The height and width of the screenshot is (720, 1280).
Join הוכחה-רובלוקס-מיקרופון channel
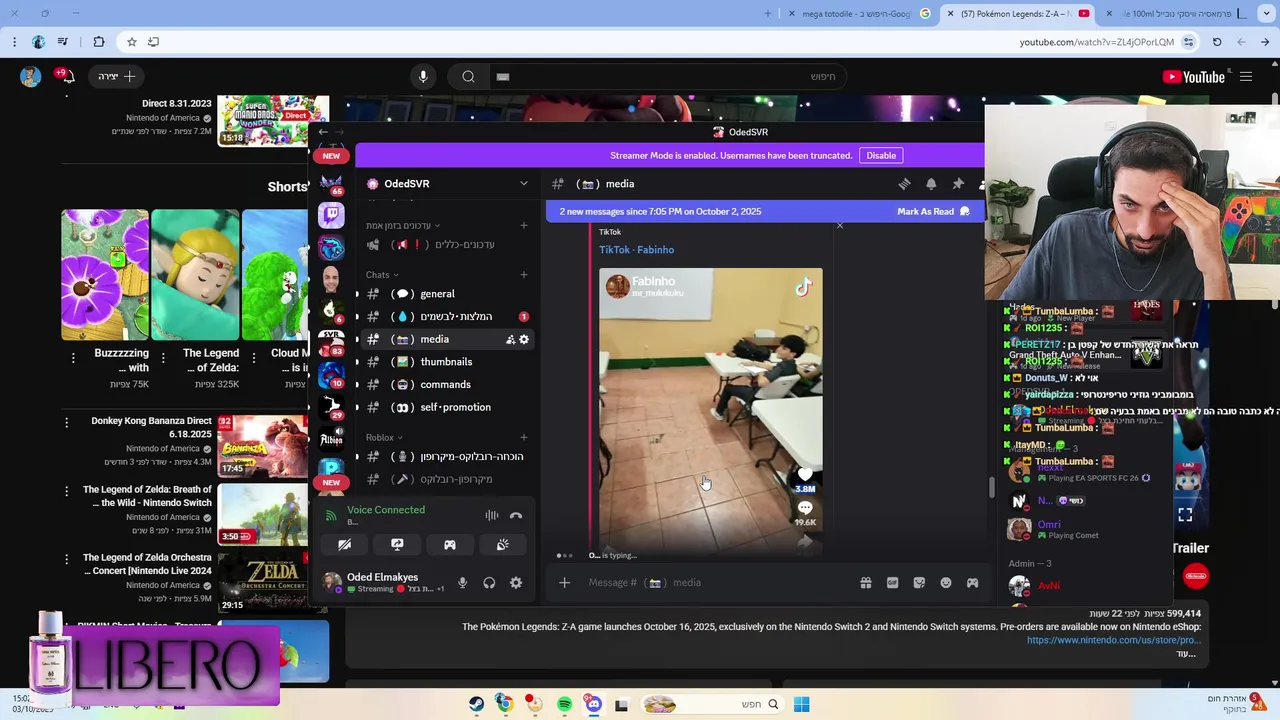pyautogui.click(x=446, y=457)
